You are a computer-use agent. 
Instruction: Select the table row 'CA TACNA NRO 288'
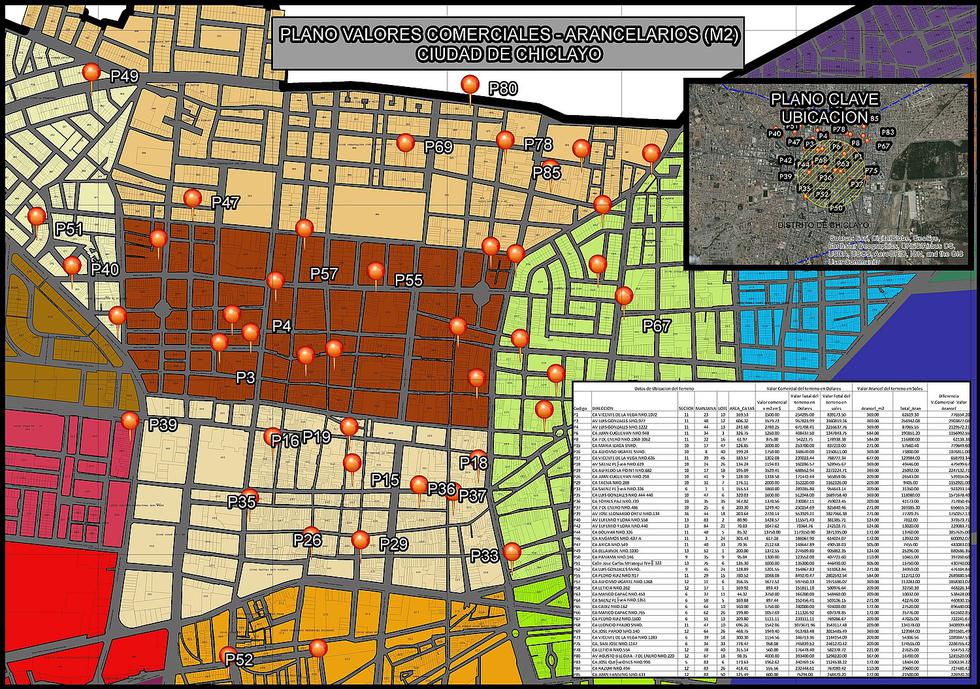pyautogui.click(x=771, y=483)
